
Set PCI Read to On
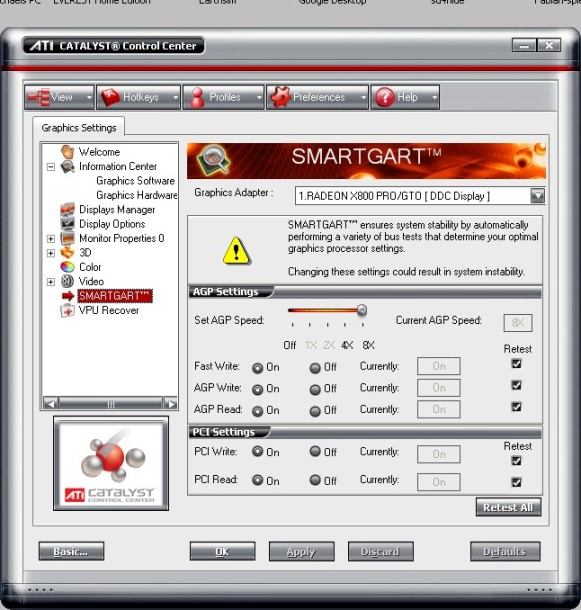[x=257, y=480]
